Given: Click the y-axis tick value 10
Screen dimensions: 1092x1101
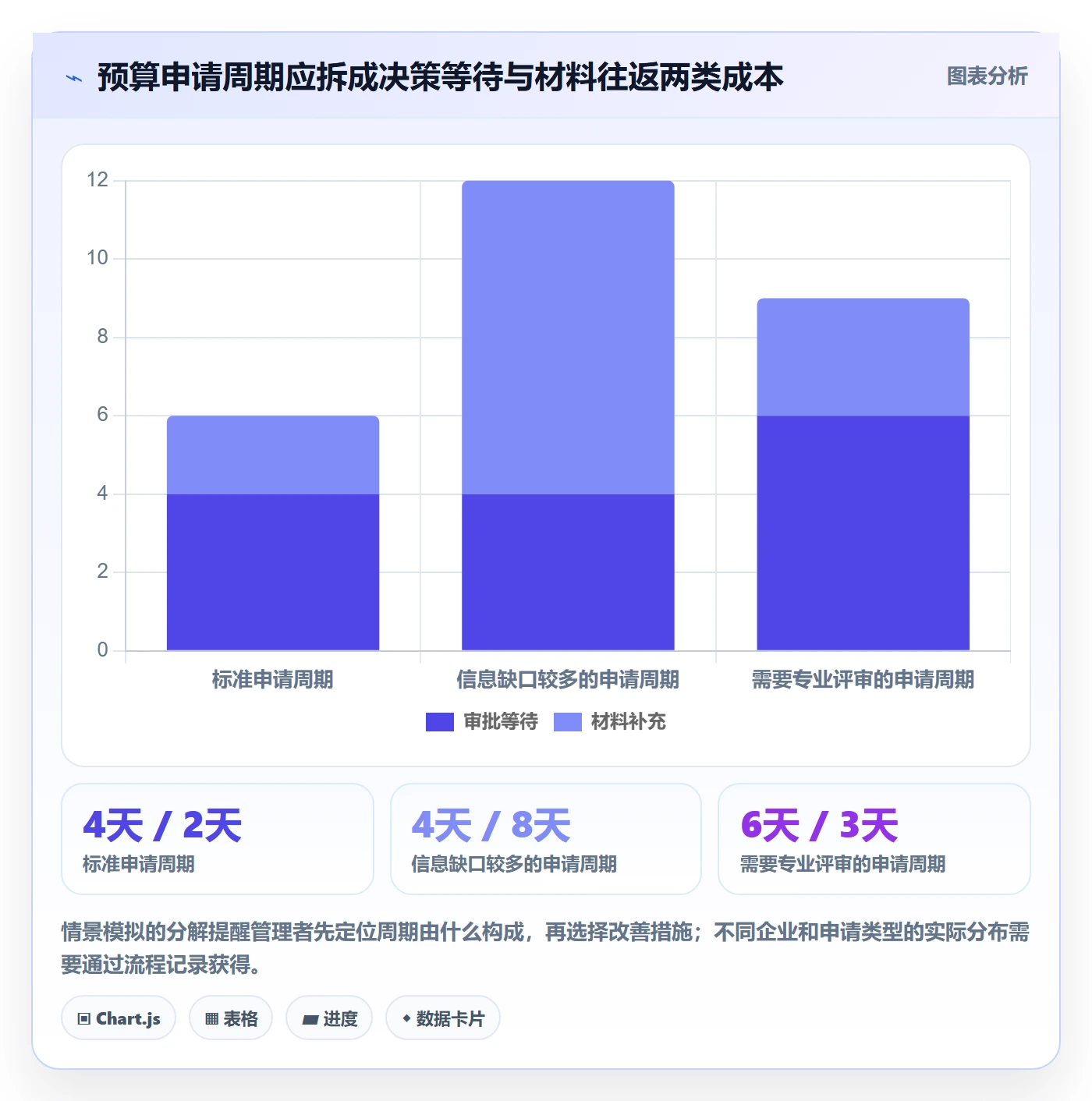Looking at the screenshot, I should point(97,258).
